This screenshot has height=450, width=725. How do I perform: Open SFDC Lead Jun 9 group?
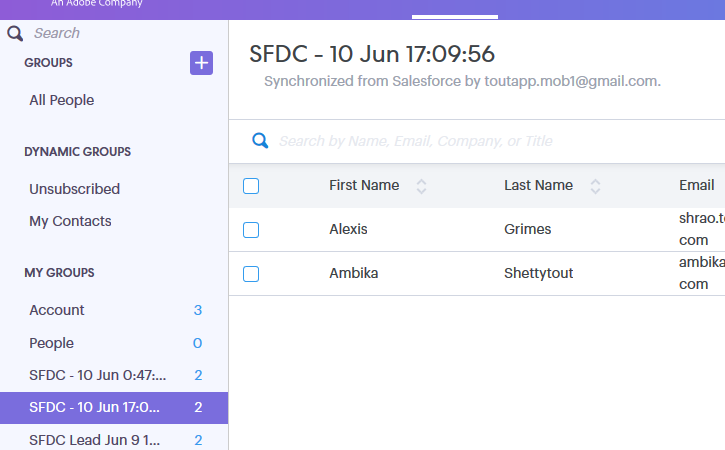click(114, 440)
